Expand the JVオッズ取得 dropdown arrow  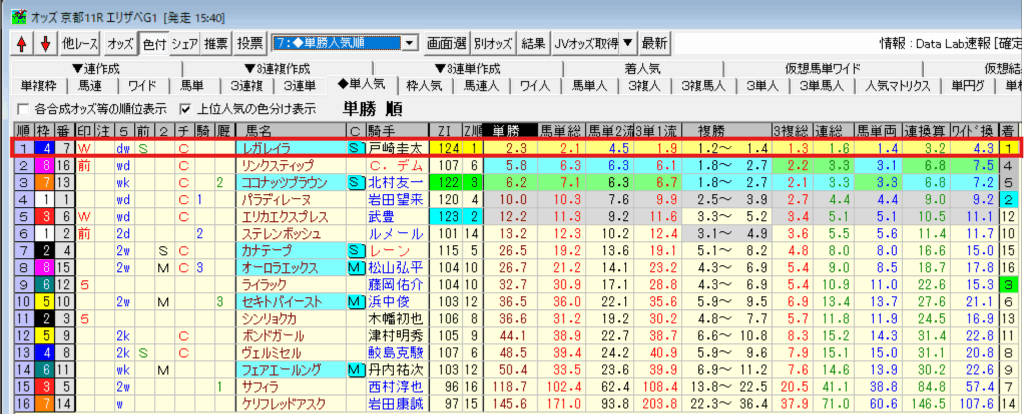tap(627, 43)
